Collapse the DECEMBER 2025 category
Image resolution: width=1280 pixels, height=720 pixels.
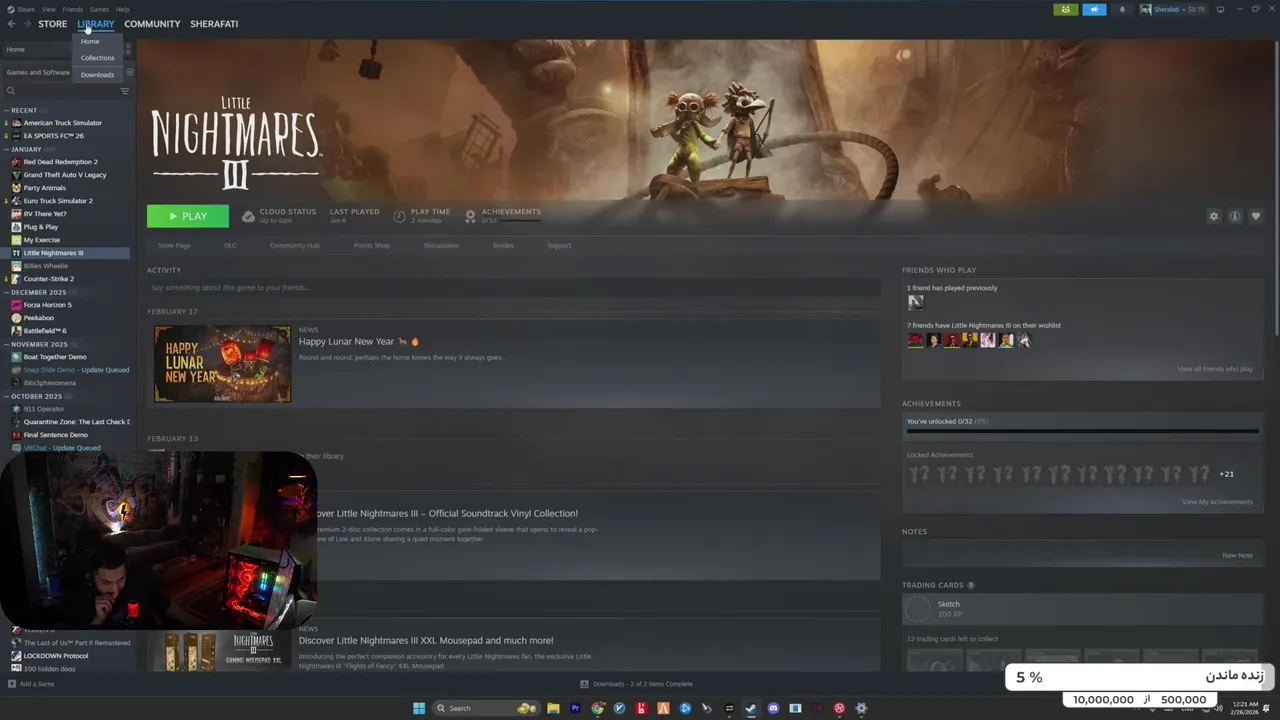click(x=7, y=292)
